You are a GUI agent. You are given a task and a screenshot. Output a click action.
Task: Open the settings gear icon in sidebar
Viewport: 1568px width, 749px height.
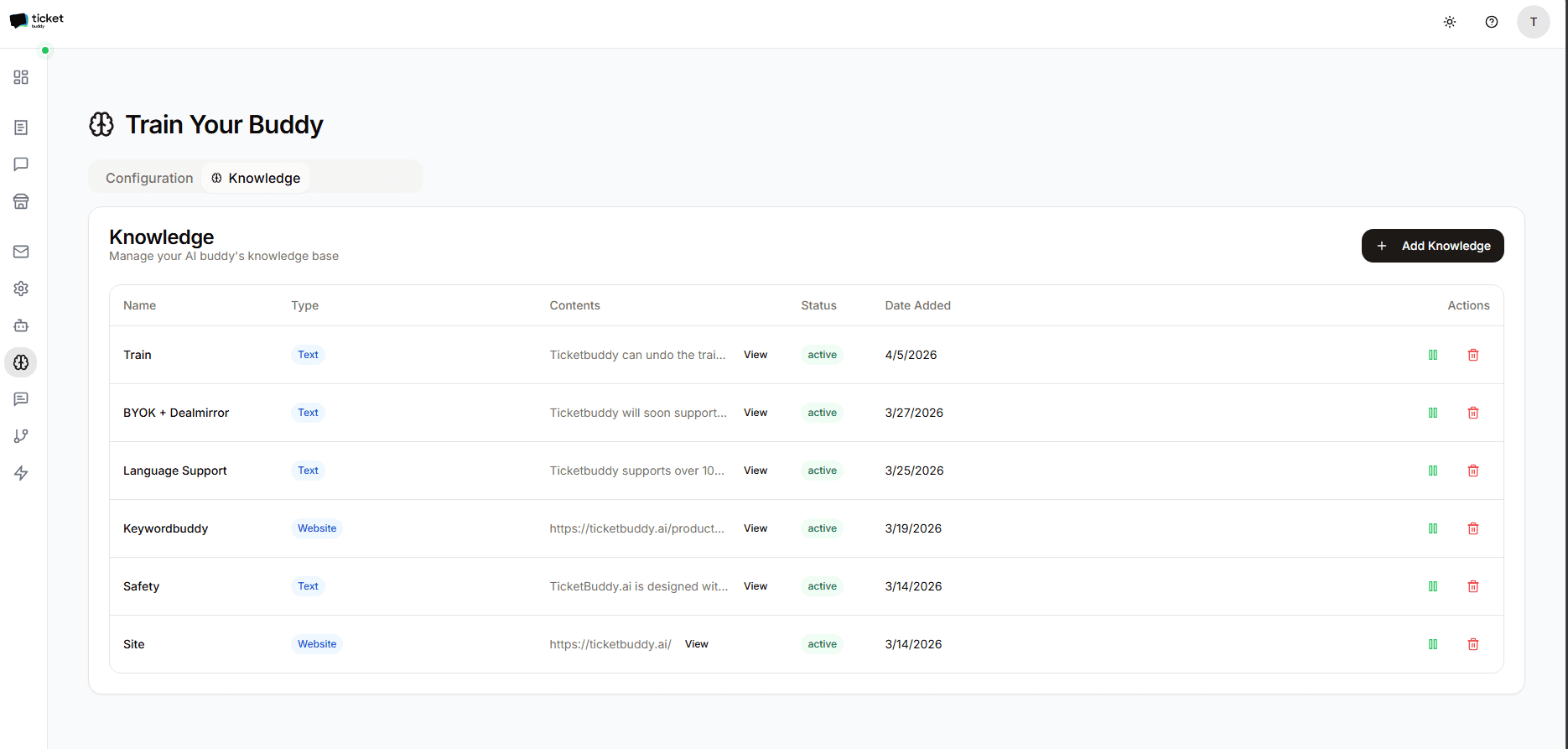click(x=21, y=289)
